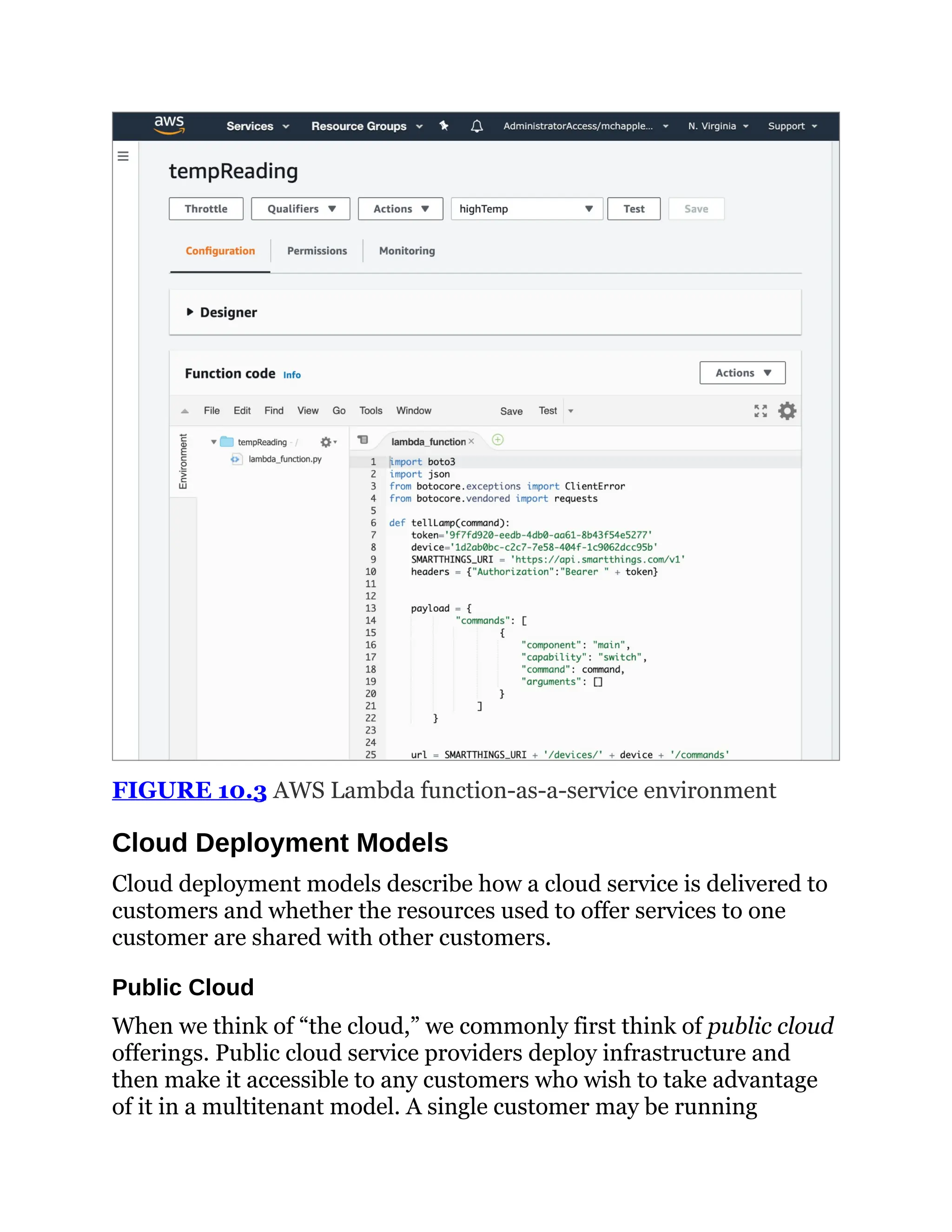Image resolution: width=952 pixels, height=1232 pixels.
Task: Open the Services dropdown
Action: click(x=258, y=126)
